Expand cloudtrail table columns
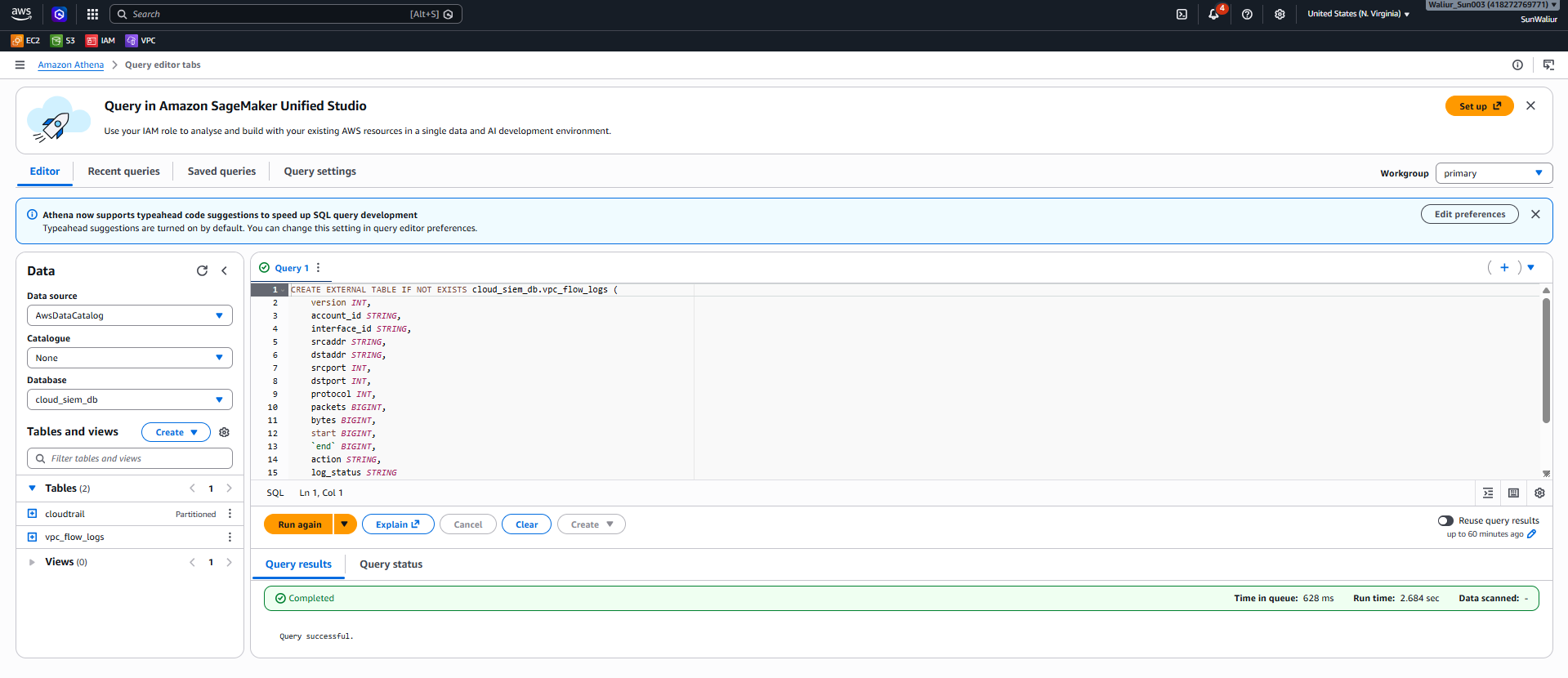Viewport: 1568px width, 678px height. pos(32,514)
